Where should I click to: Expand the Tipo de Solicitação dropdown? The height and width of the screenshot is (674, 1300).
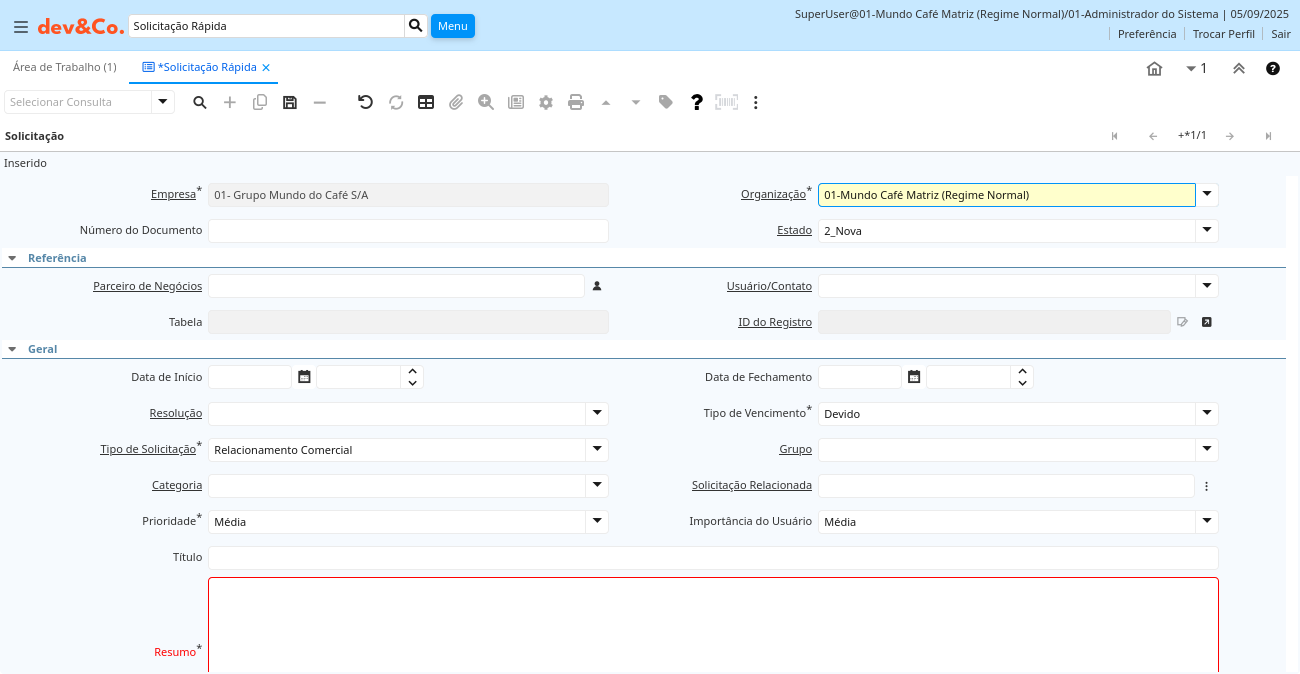click(x=597, y=450)
